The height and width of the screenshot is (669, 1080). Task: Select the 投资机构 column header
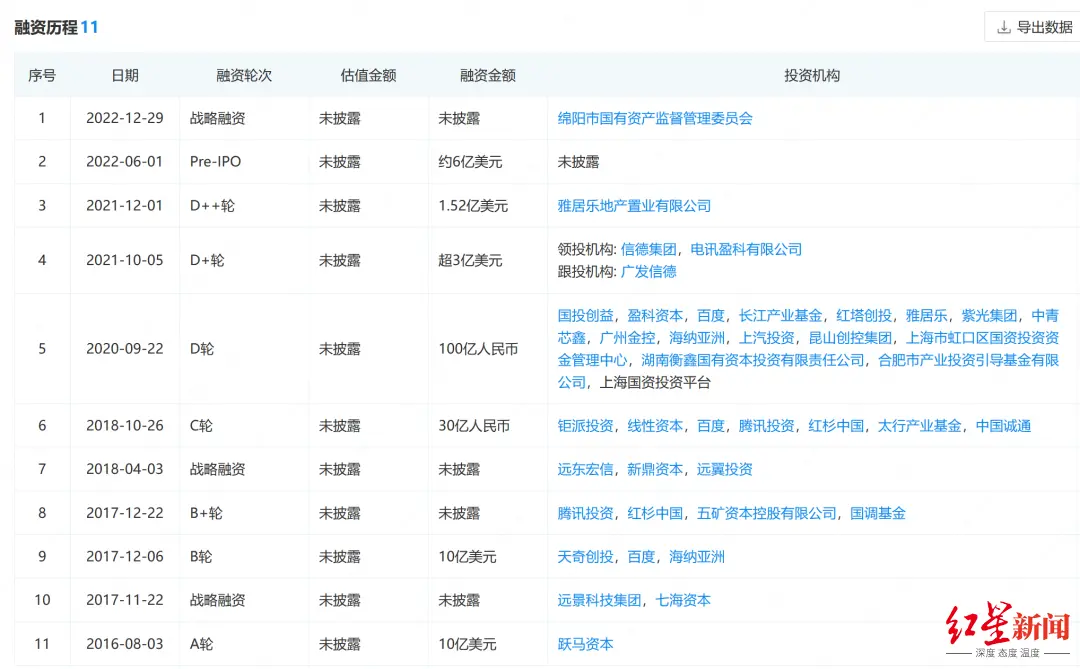812,75
